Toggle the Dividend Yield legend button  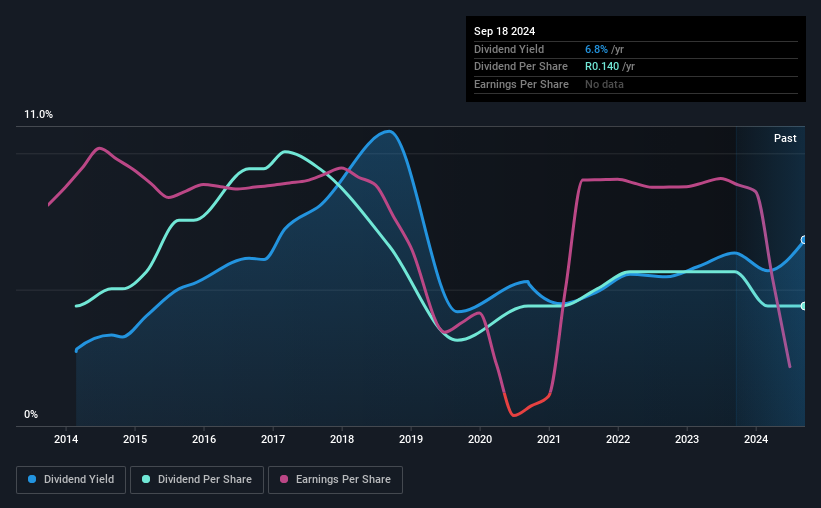pyautogui.click(x=71, y=480)
